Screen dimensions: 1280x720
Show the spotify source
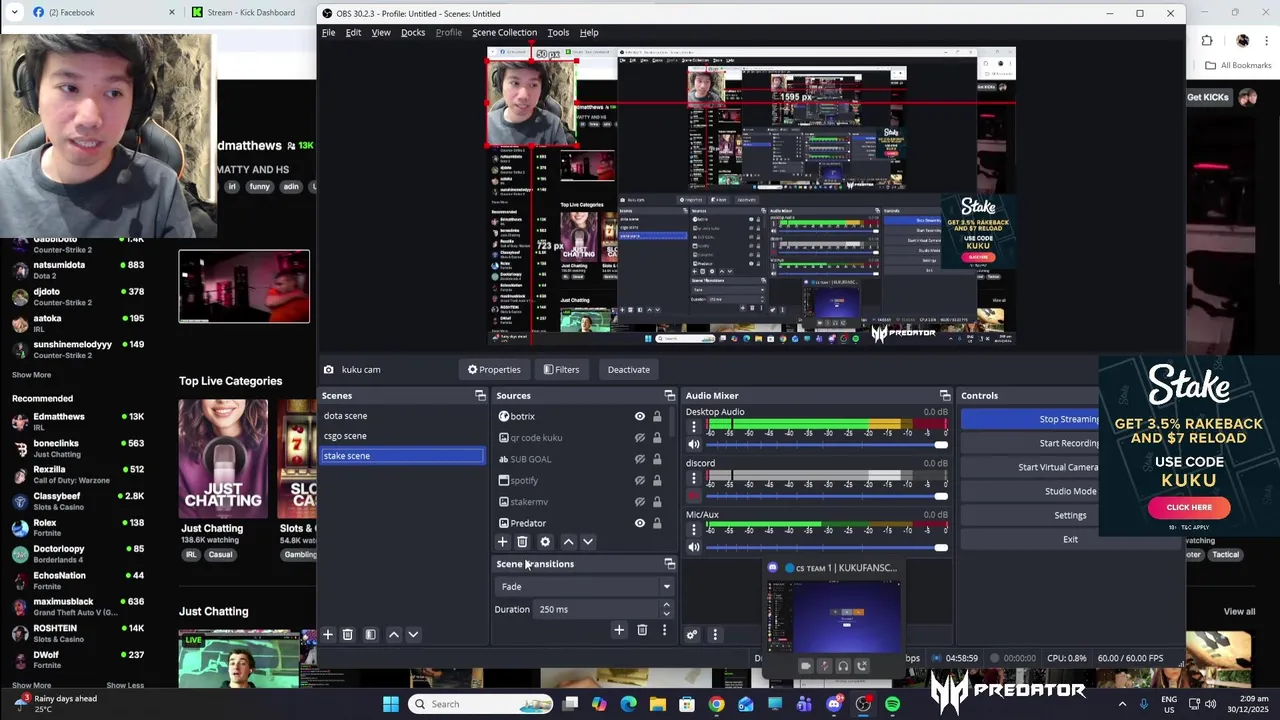[640, 480]
